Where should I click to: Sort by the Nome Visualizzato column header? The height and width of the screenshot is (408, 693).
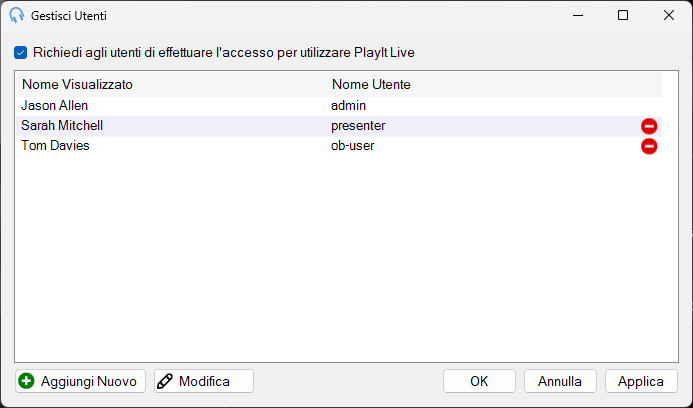pos(77,84)
